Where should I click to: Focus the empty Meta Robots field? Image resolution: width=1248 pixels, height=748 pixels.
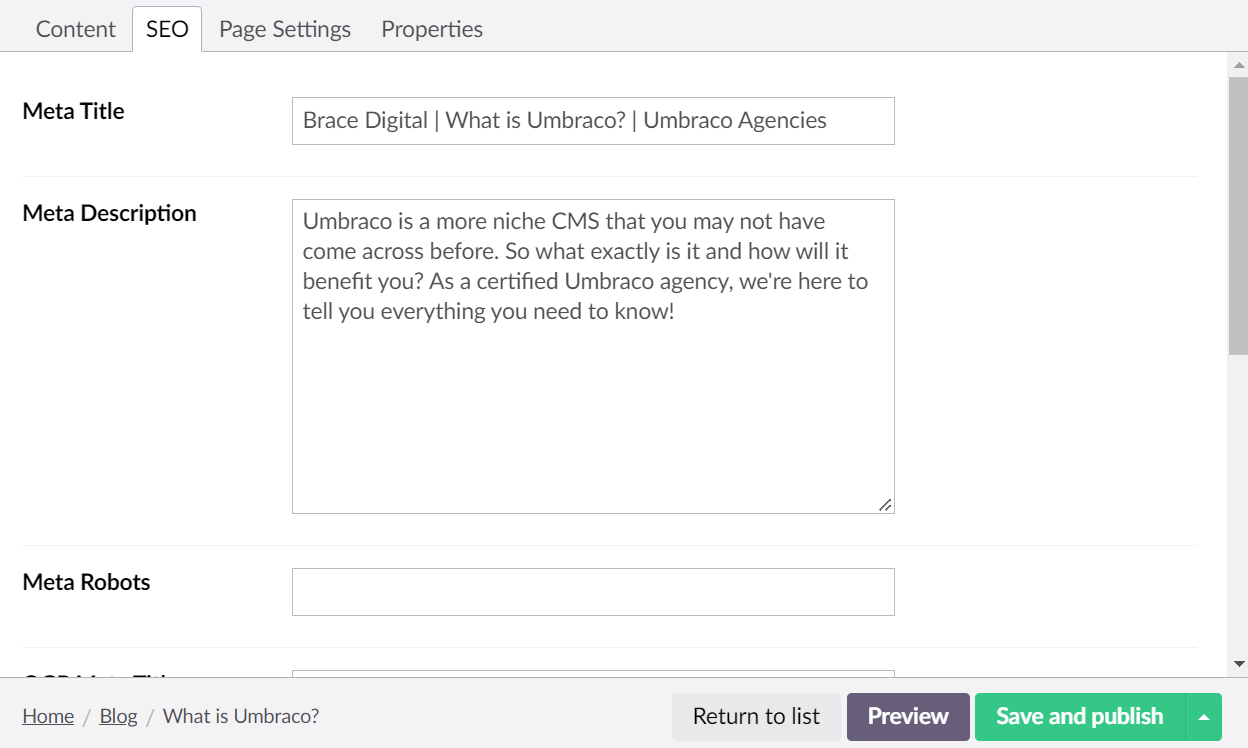593,591
